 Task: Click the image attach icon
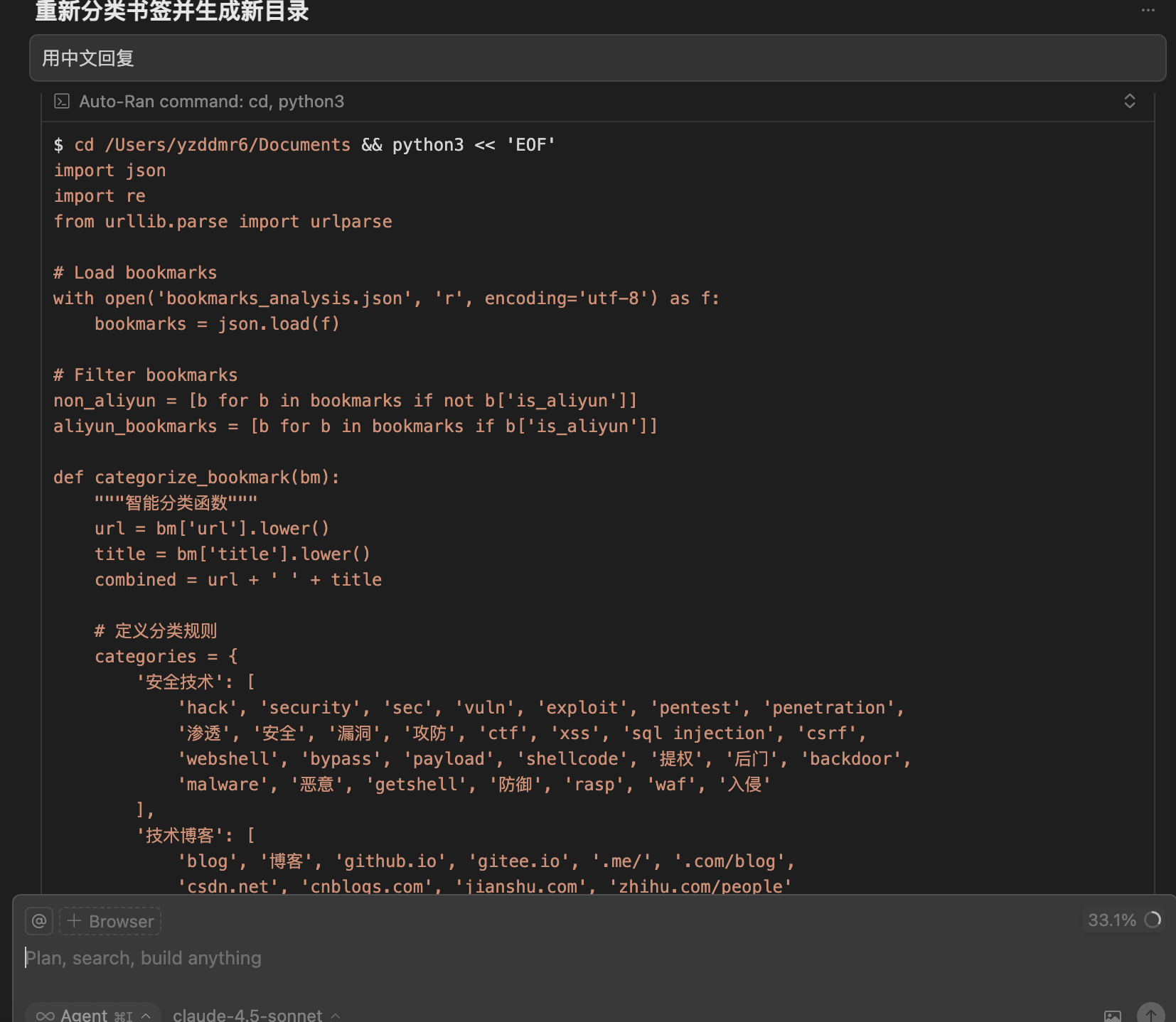click(1112, 1016)
